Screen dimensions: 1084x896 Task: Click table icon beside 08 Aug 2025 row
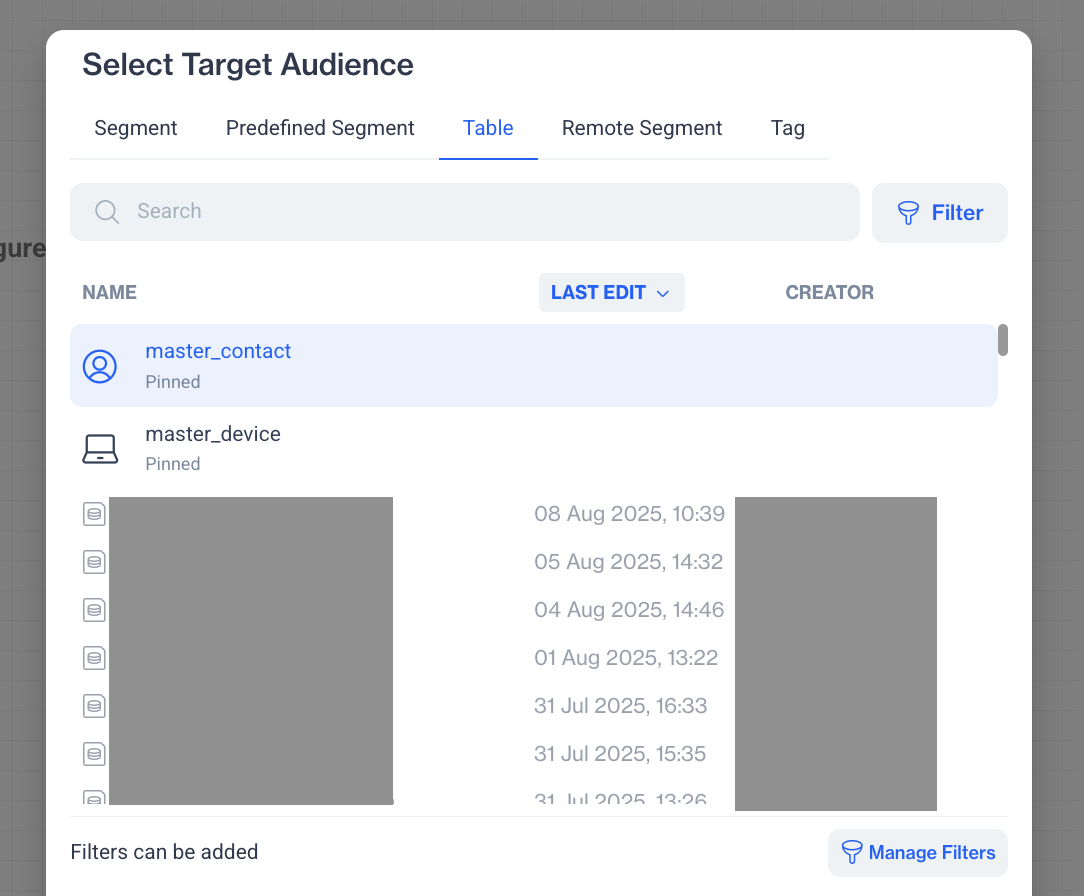94,514
